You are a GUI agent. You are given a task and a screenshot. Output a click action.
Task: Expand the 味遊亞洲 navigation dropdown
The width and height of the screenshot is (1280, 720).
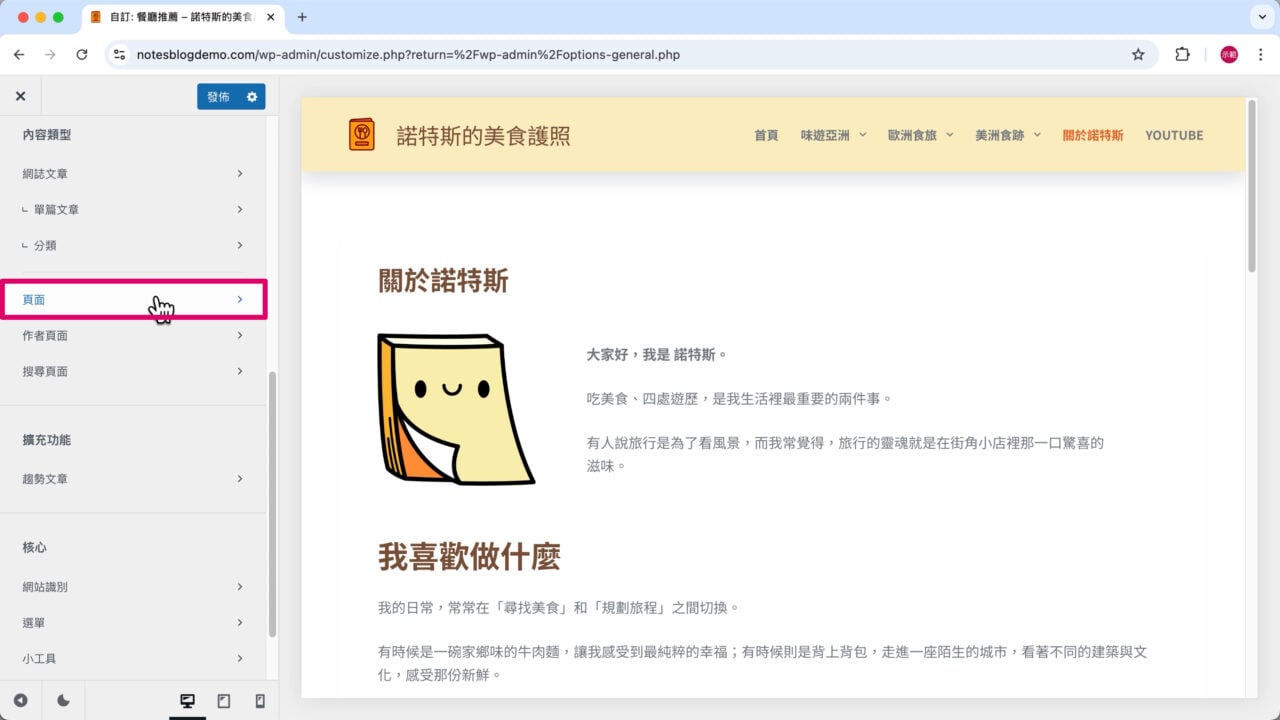click(824, 135)
